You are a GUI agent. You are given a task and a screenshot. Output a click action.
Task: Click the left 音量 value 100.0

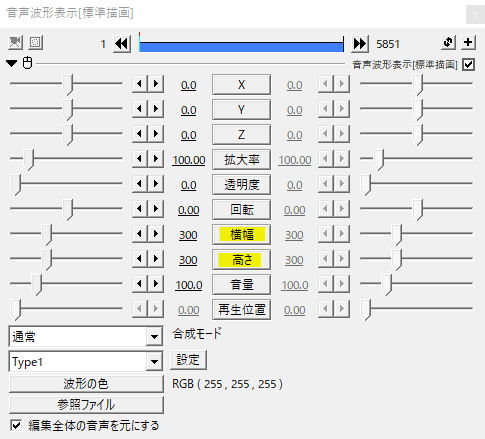[x=189, y=285]
